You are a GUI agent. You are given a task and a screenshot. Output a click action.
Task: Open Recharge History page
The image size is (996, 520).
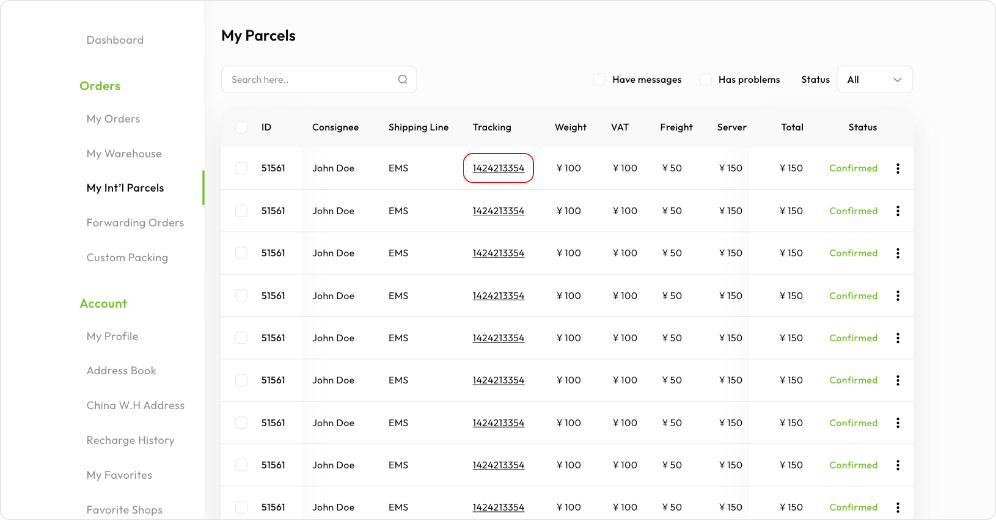pyautogui.click(x=130, y=440)
